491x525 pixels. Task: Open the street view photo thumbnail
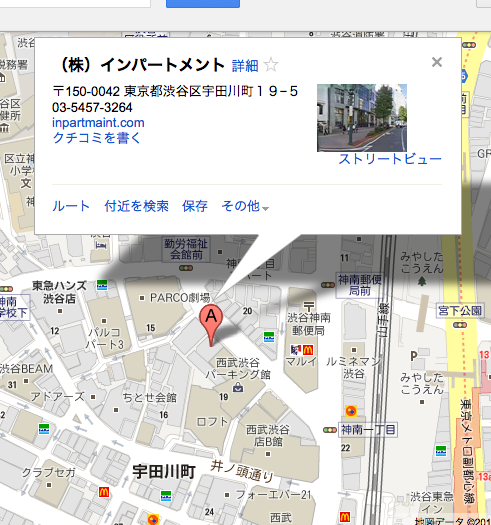pos(362,118)
